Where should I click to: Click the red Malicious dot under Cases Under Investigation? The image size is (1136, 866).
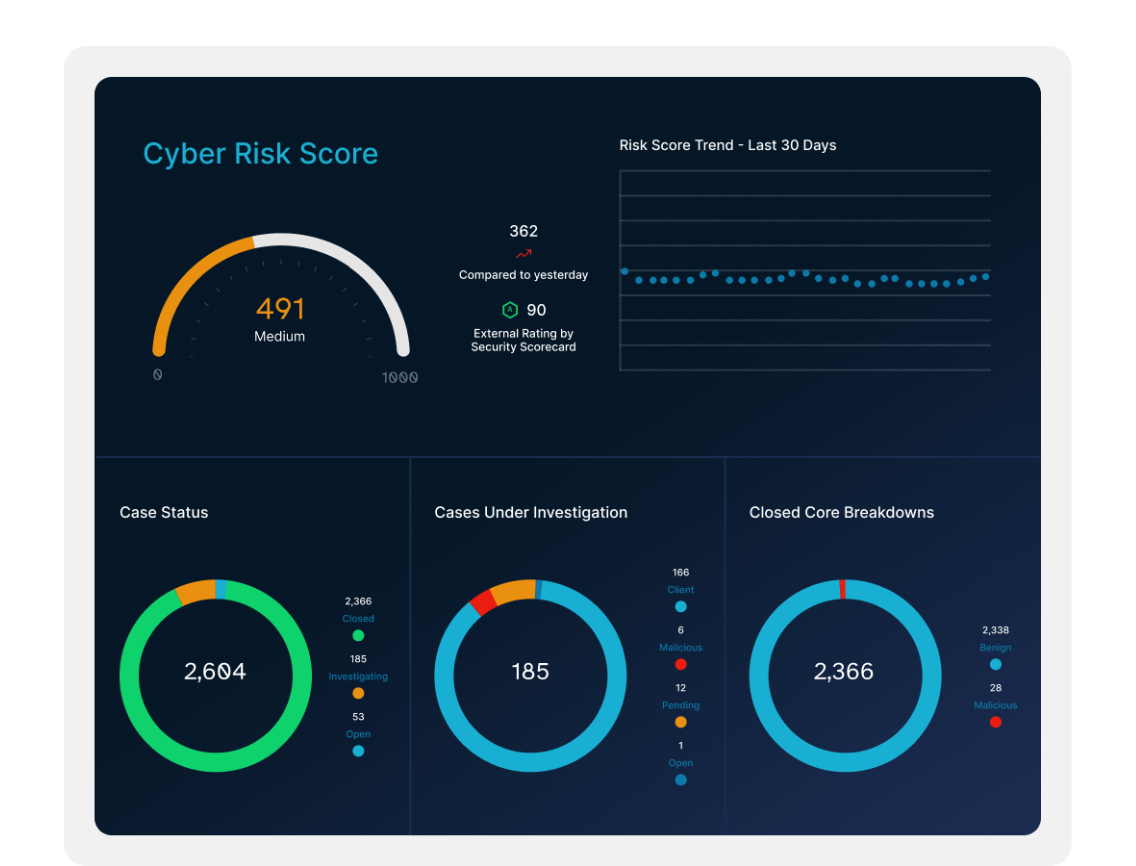(681, 664)
